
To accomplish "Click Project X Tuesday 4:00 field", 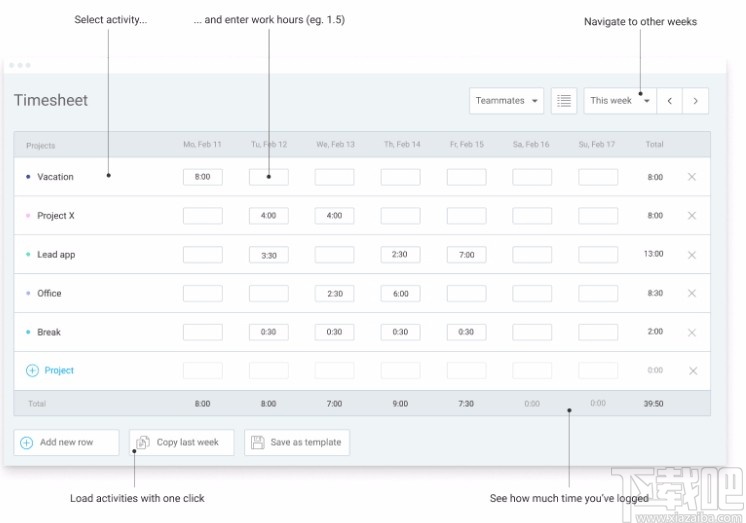I will coord(268,216).
